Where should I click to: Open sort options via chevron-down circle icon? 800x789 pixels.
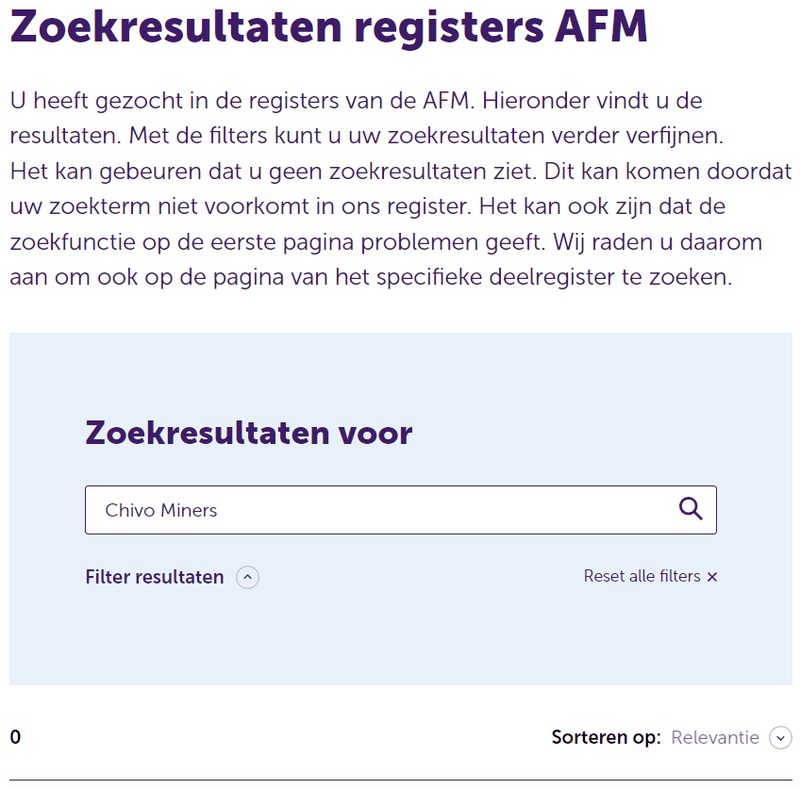[780, 737]
